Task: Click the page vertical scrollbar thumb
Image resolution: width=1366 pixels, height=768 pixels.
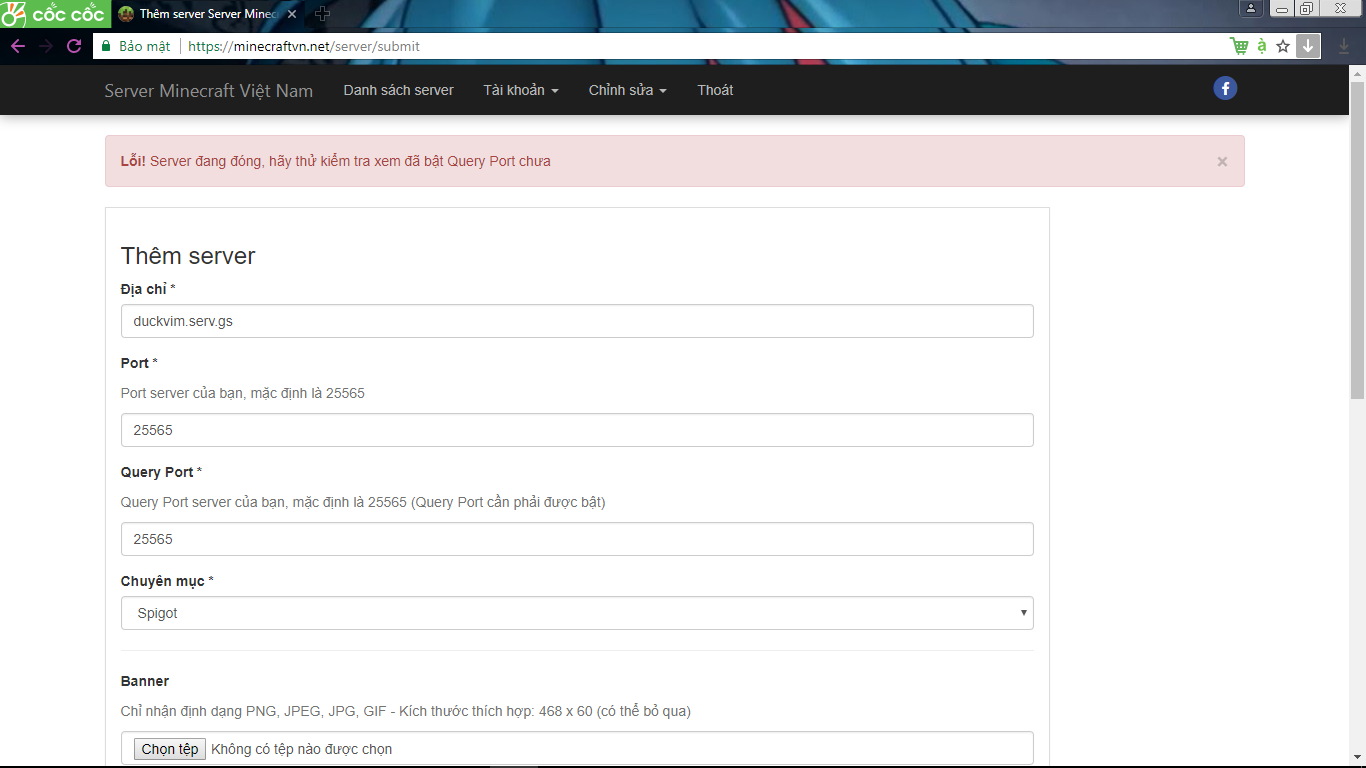Action: coord(1357,240)
